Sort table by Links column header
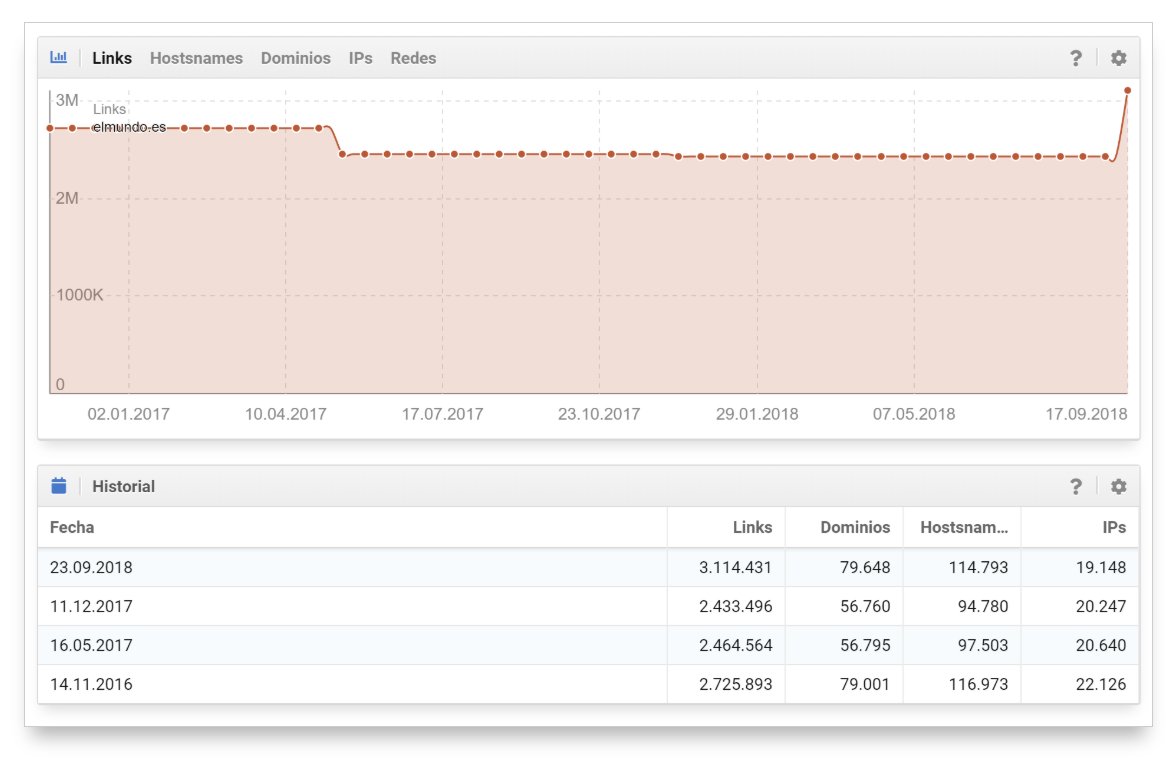Viewport: 1172px width, 757px height. click(752, 527)
